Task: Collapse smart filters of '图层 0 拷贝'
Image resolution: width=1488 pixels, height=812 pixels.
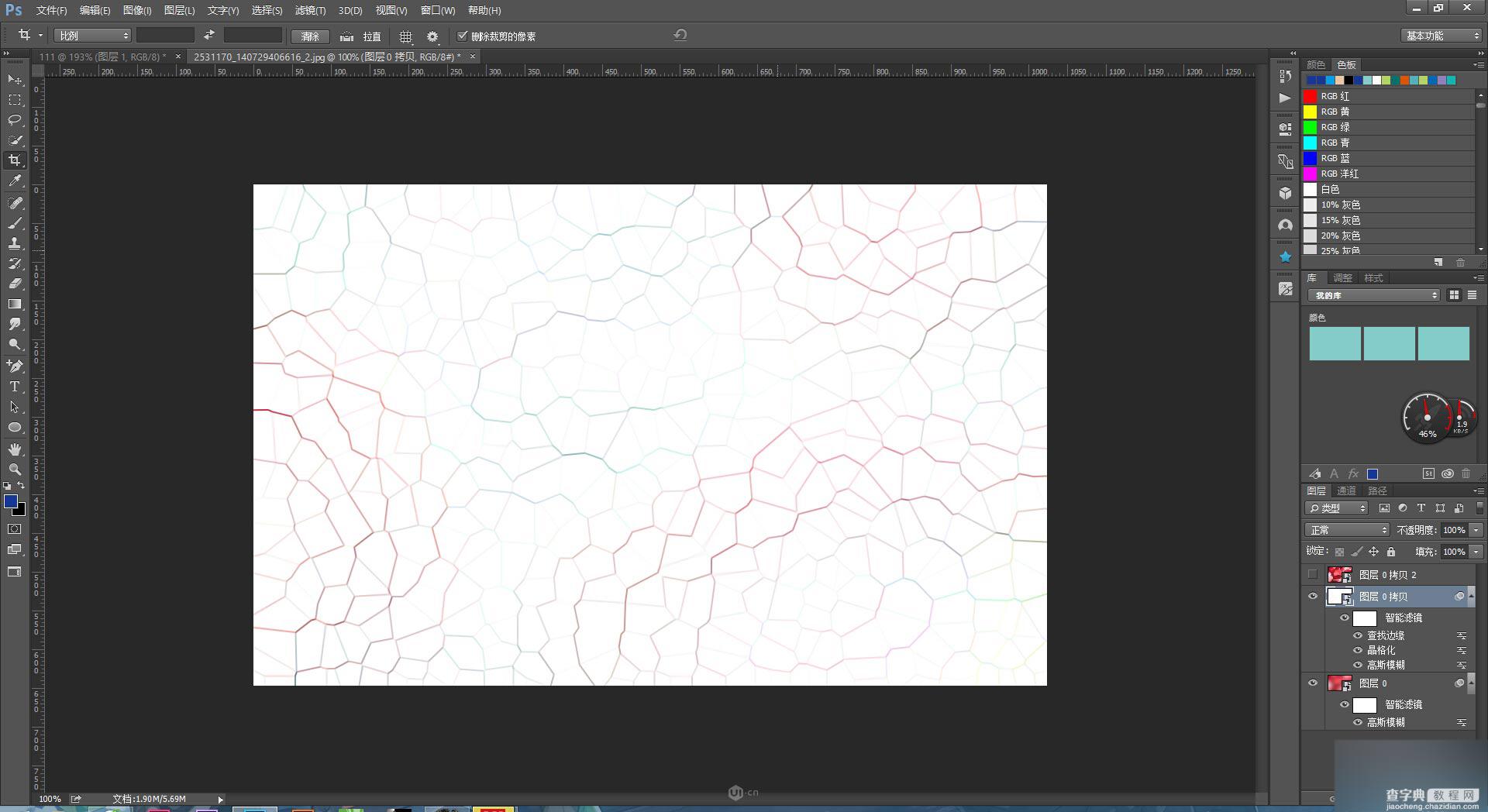Action: coord(1471,597)
